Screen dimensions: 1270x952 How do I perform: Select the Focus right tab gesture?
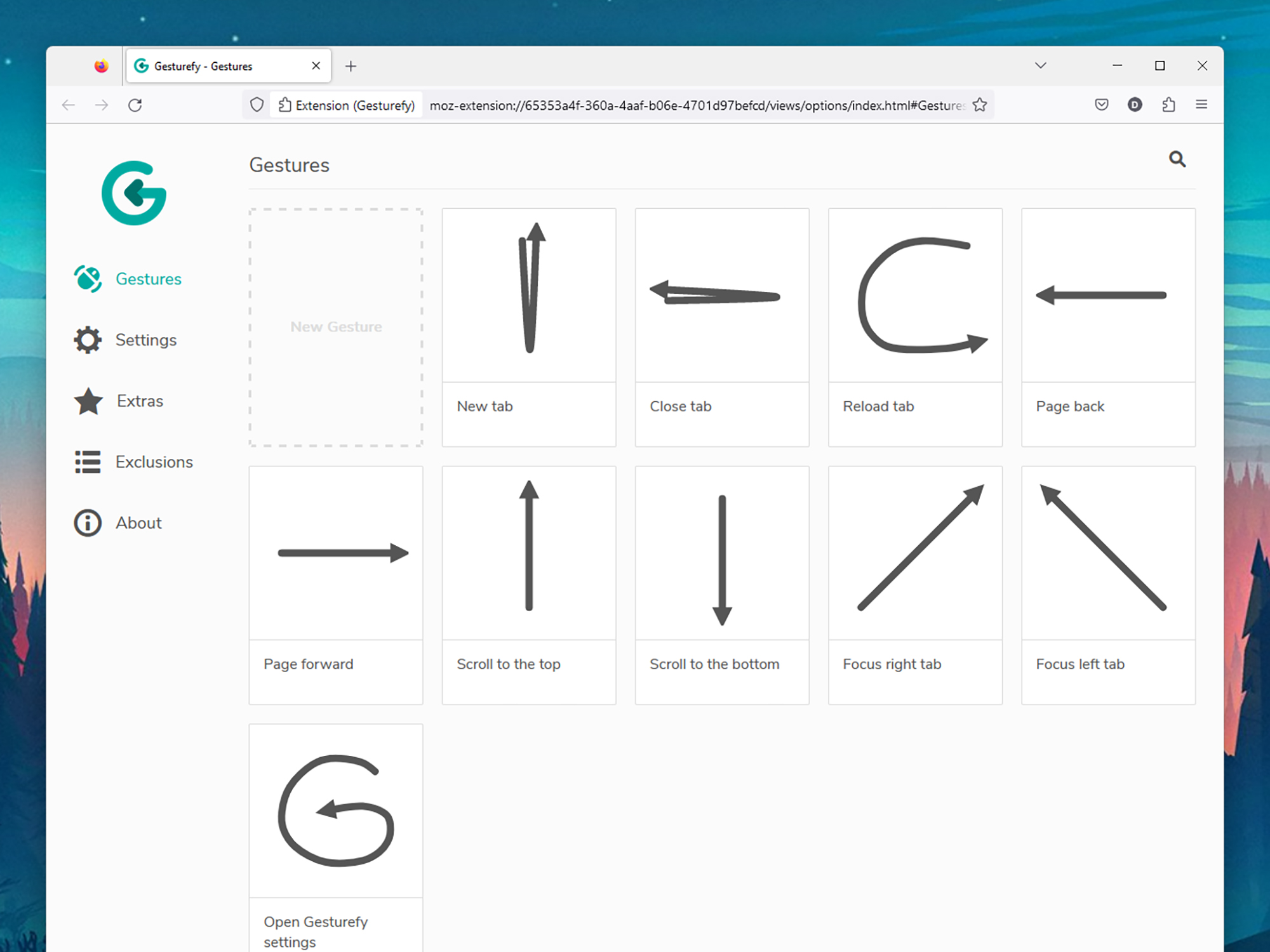[x=915, y=585]
